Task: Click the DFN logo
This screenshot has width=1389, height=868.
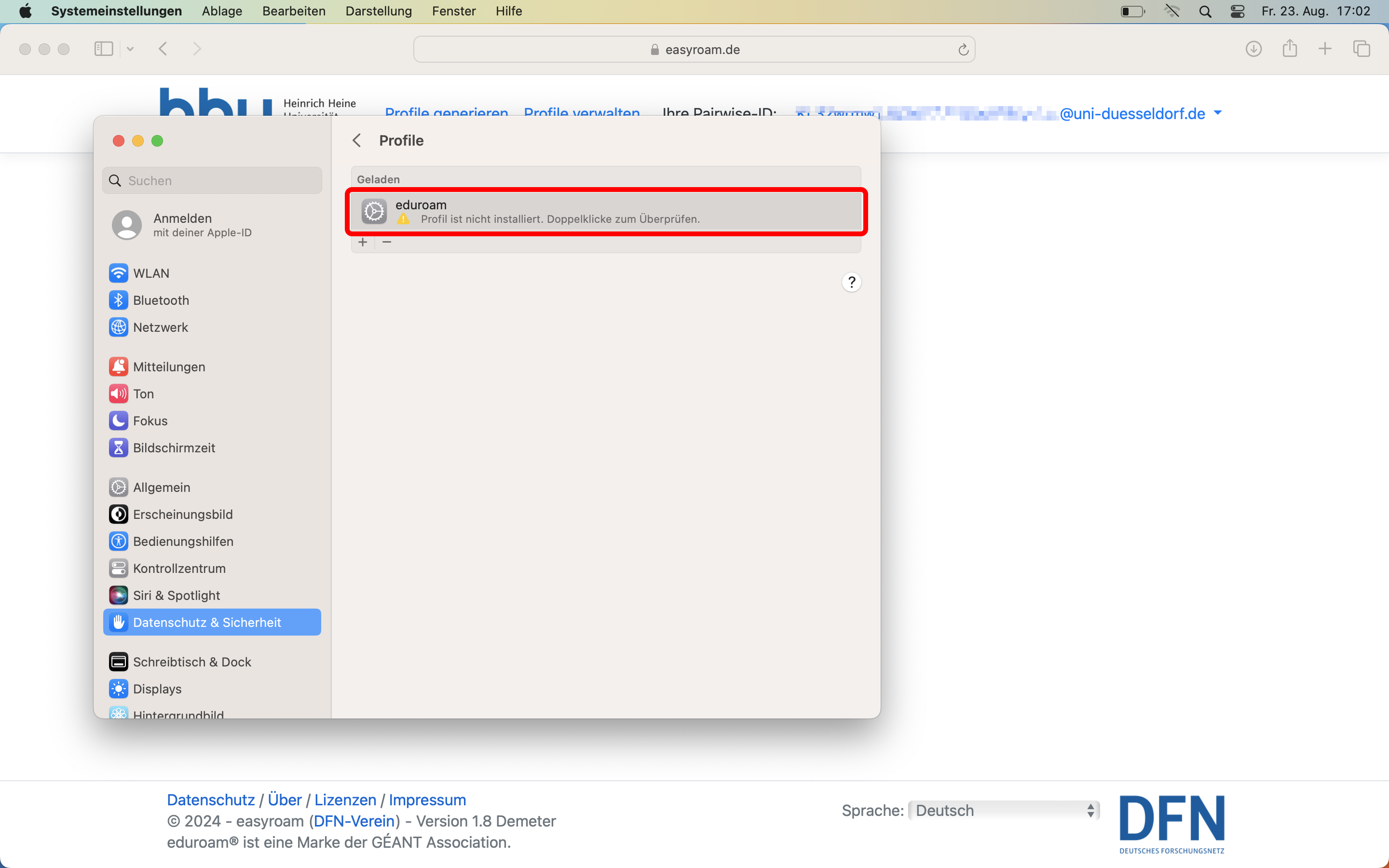Action: pyautogui.click(x=1171, y=825)
